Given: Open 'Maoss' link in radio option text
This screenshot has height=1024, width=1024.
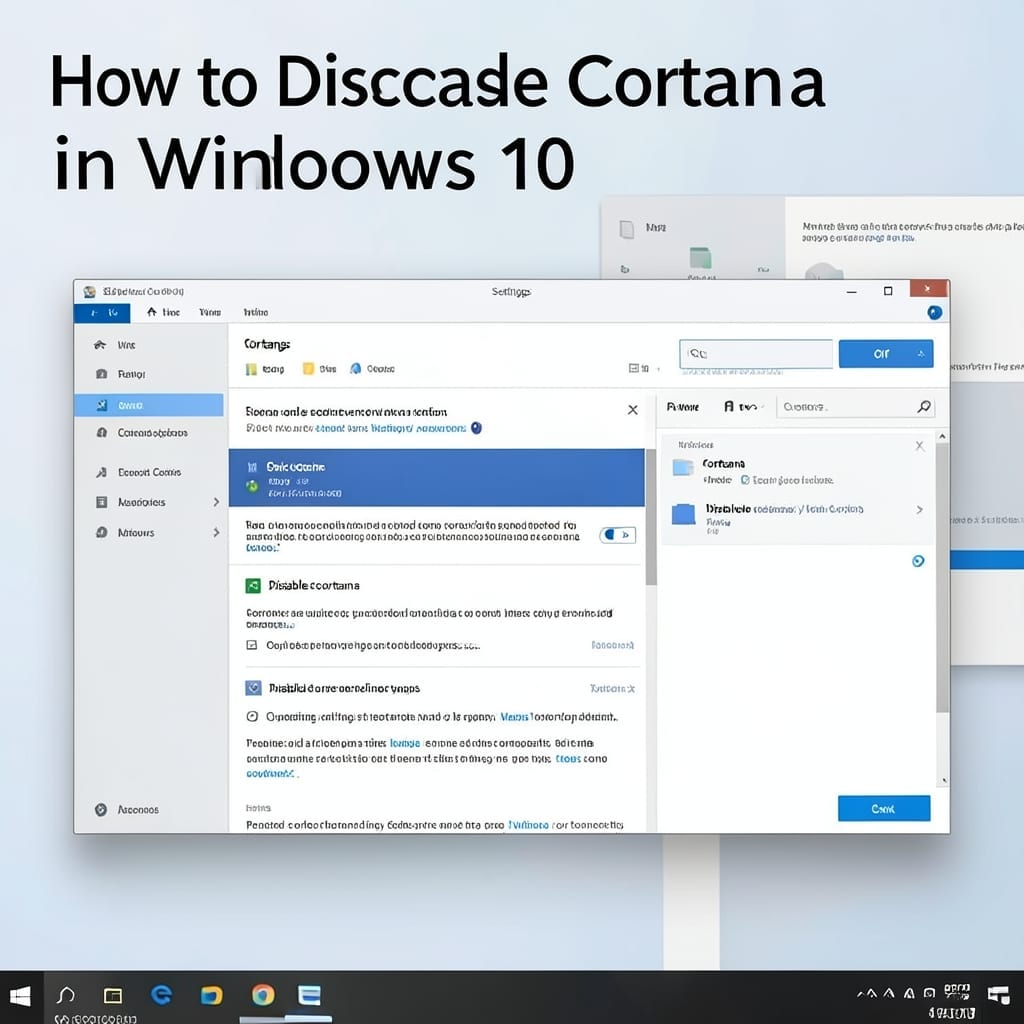Looking at the screenshot, I should 514,717.
